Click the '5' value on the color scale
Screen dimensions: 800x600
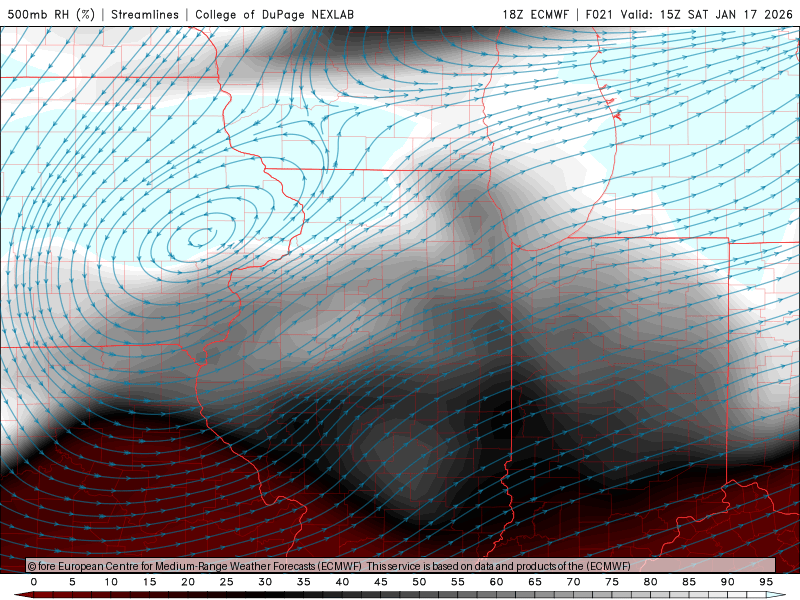pyautogui.click(x=72, y=582)
